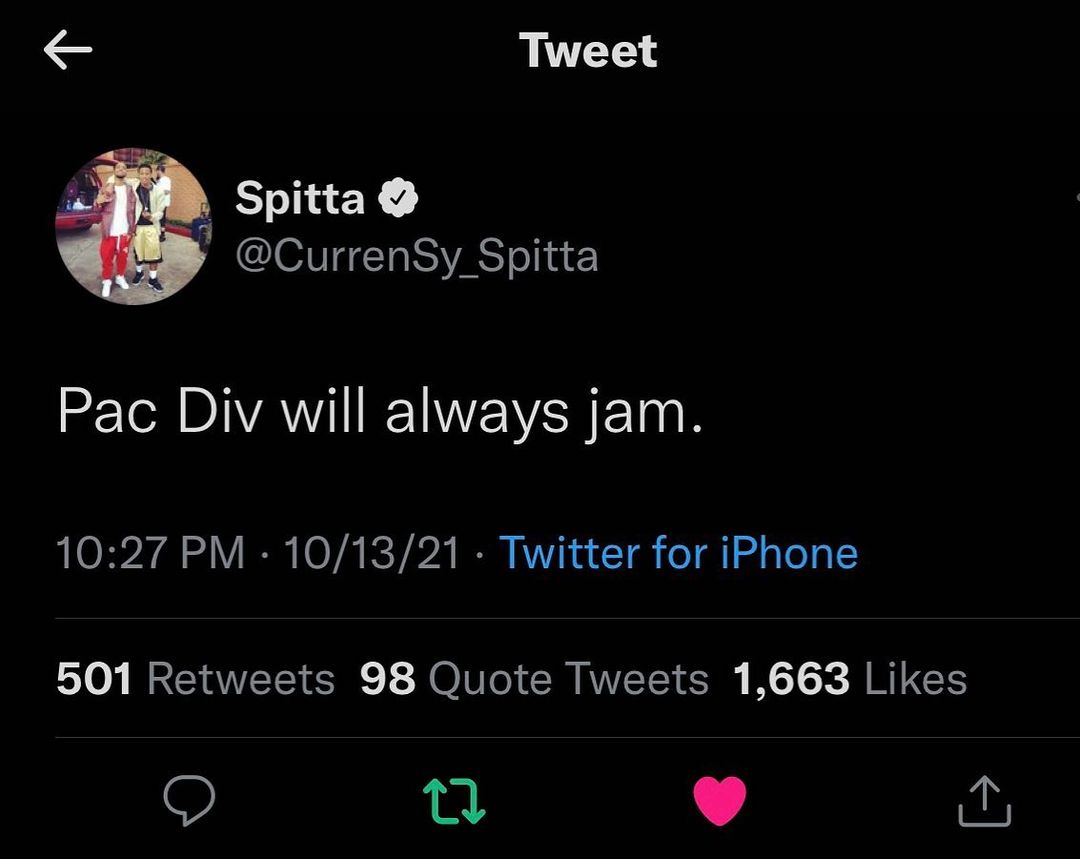The image size is (1080, 859).
Task: Click the Twitter for iPhone link
Action: (678, 553)
